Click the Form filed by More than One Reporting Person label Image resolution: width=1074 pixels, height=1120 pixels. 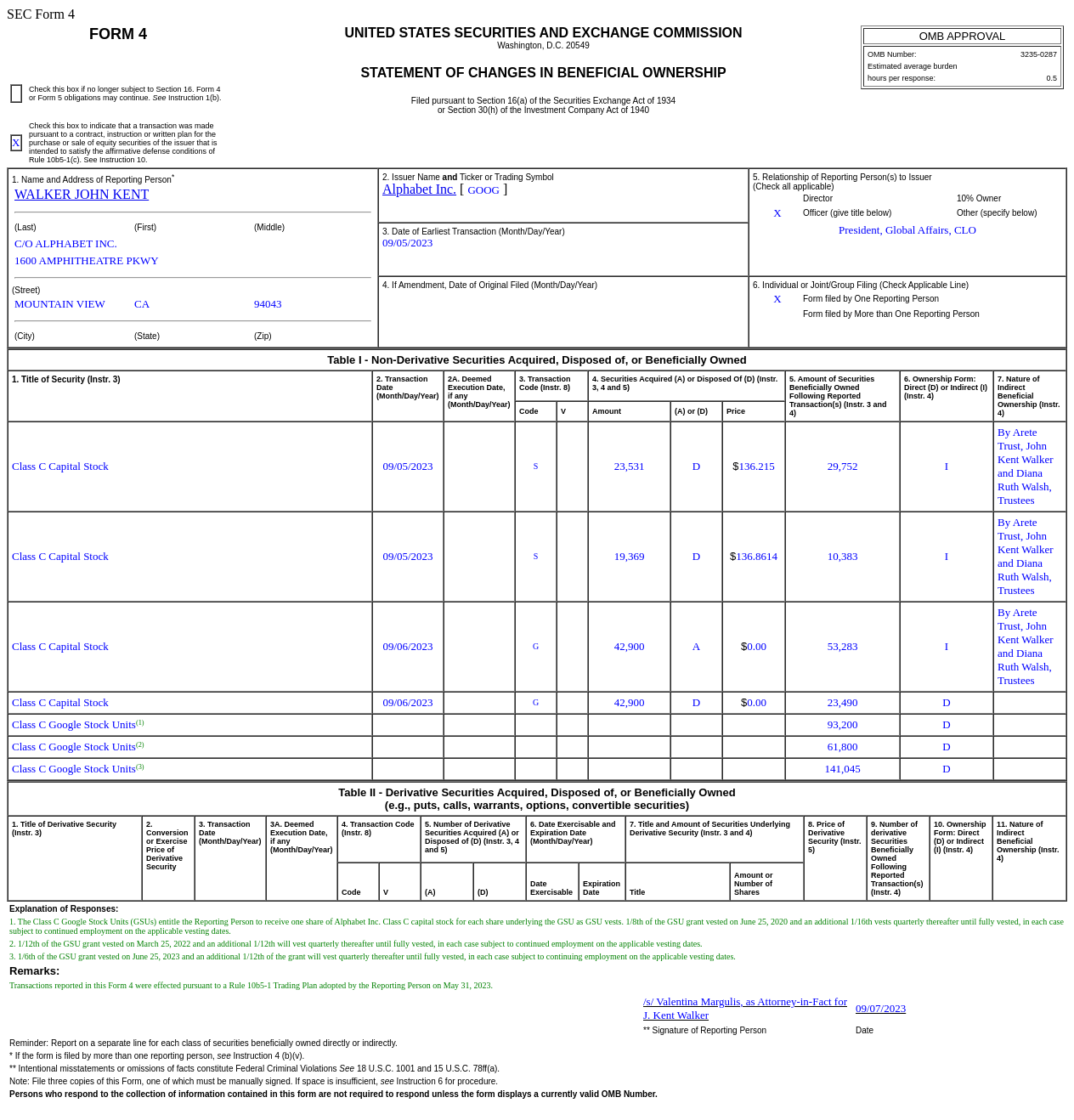pyautogui.click(x=891, y=314)
